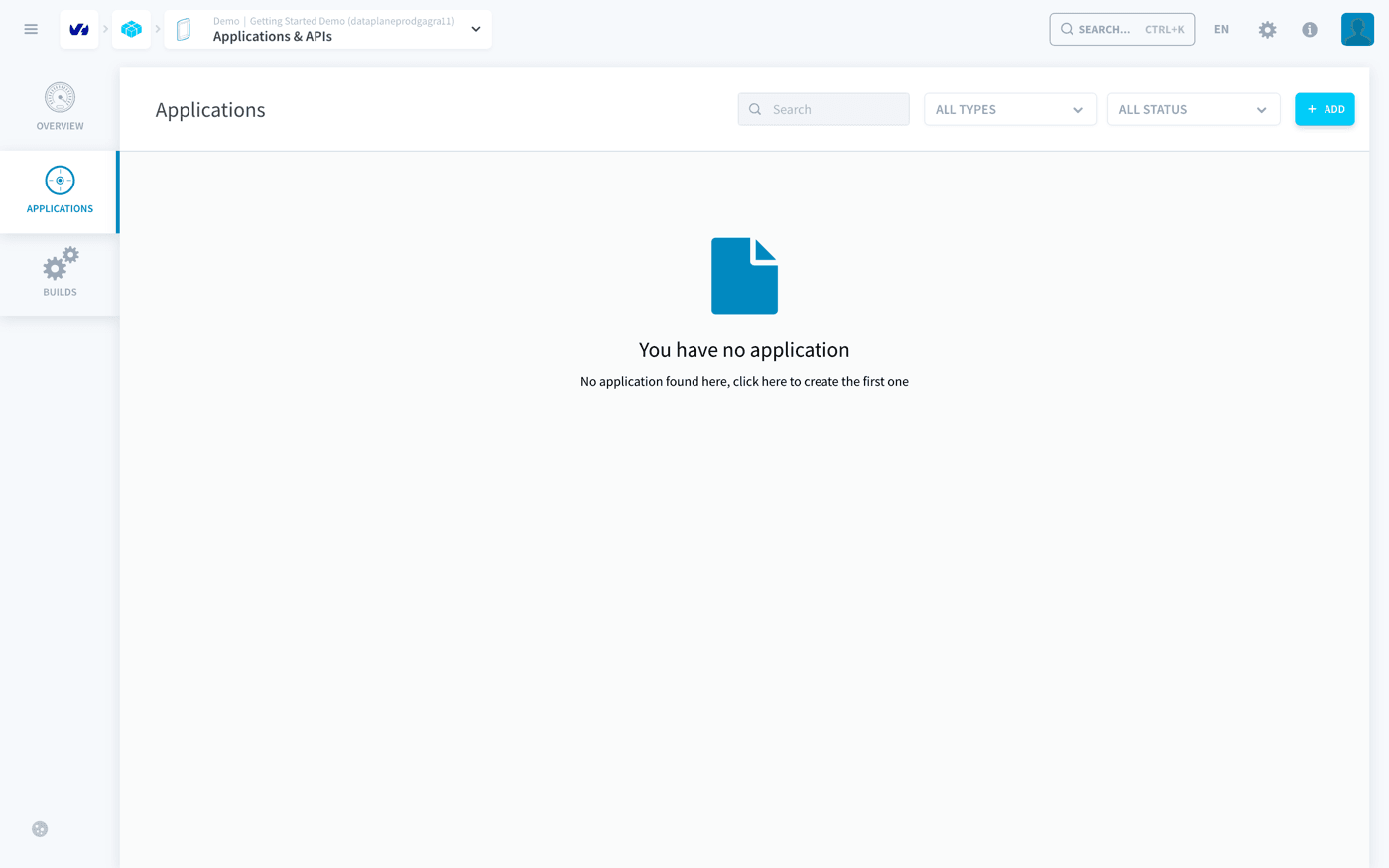Open the blue cube project icon

tap(131, 29)
